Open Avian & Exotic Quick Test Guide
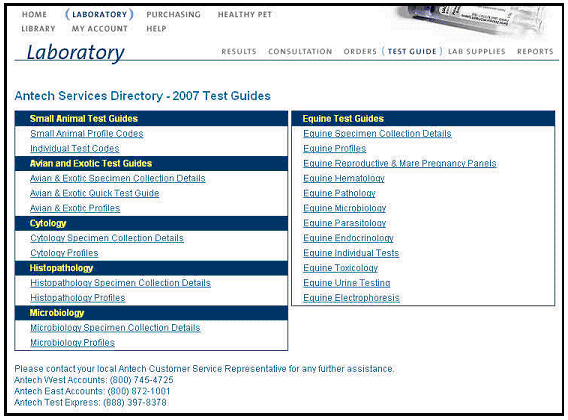Viewport: 568px width, 420px height. (x=95, y=193)
